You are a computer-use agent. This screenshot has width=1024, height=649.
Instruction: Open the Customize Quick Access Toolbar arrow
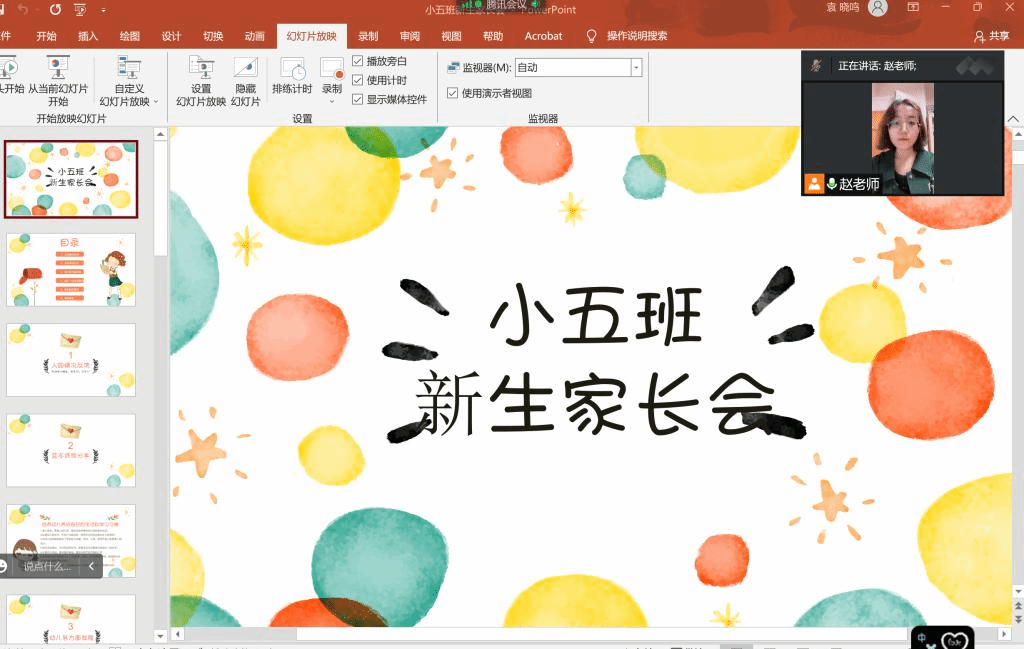(x=104, y=10)
